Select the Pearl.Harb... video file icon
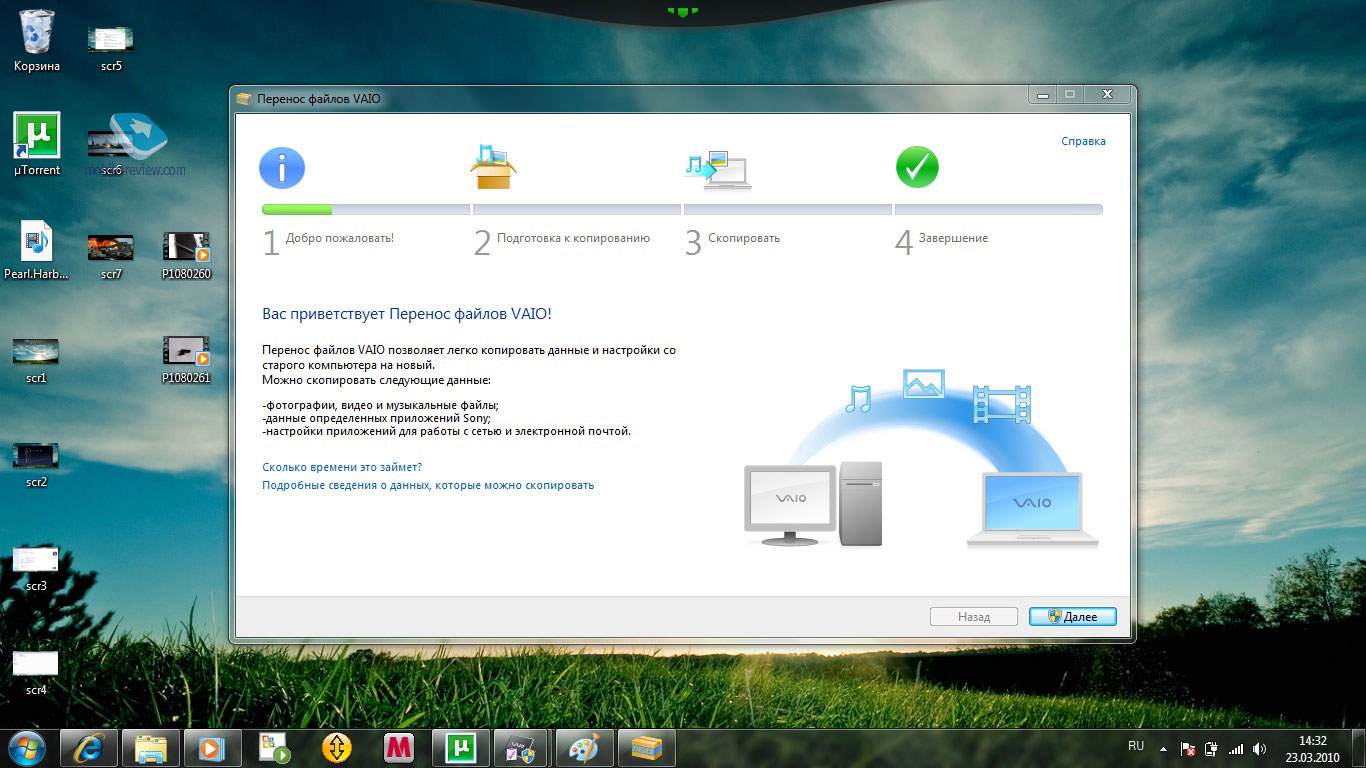Viewport: 1366px width, 768px height. click(x=37, y=250)
